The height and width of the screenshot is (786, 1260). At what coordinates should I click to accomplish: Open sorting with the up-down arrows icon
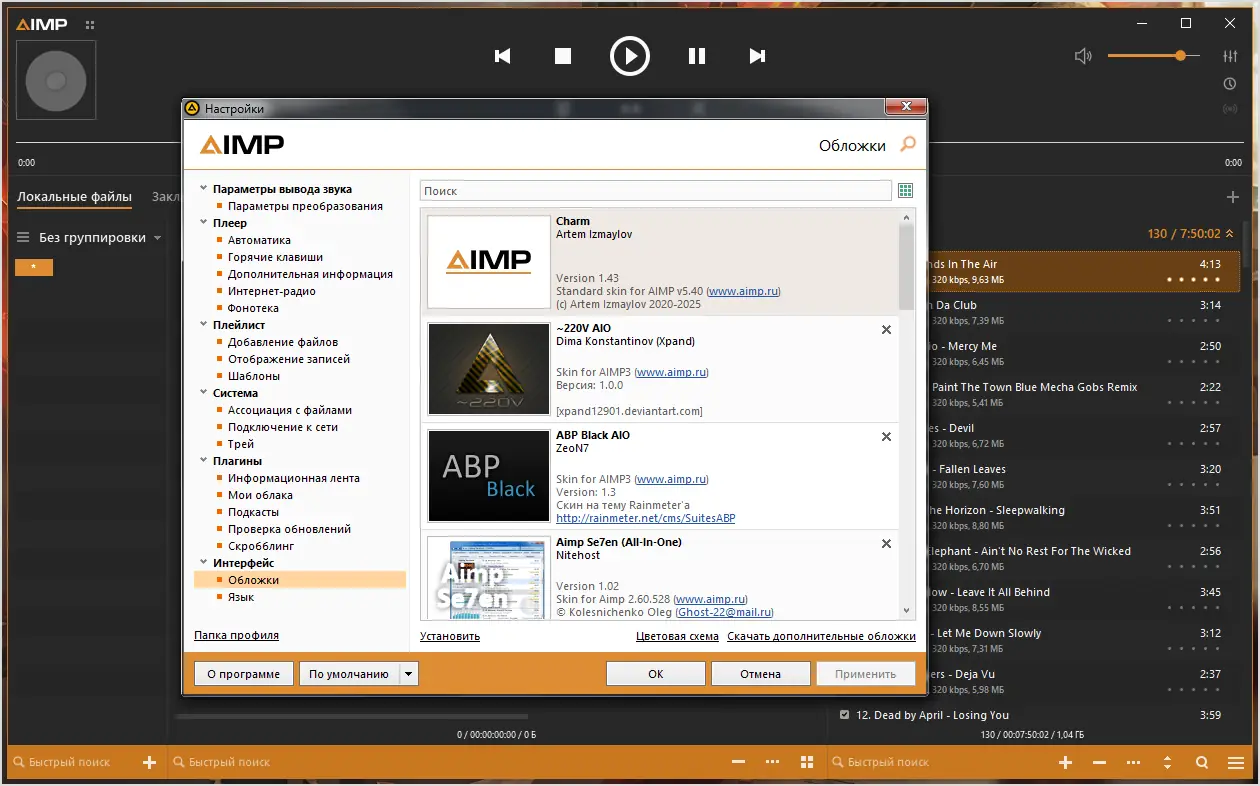(x=1168, y=762)
